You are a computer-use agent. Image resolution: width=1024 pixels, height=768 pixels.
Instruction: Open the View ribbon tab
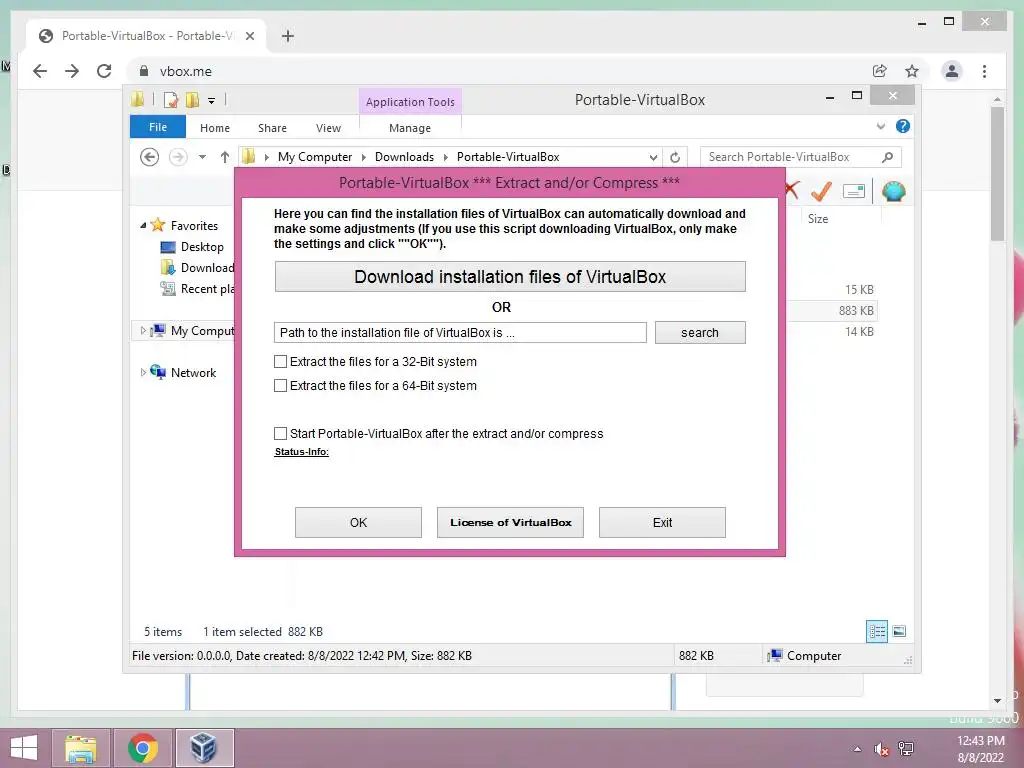[x=328, y=128]
